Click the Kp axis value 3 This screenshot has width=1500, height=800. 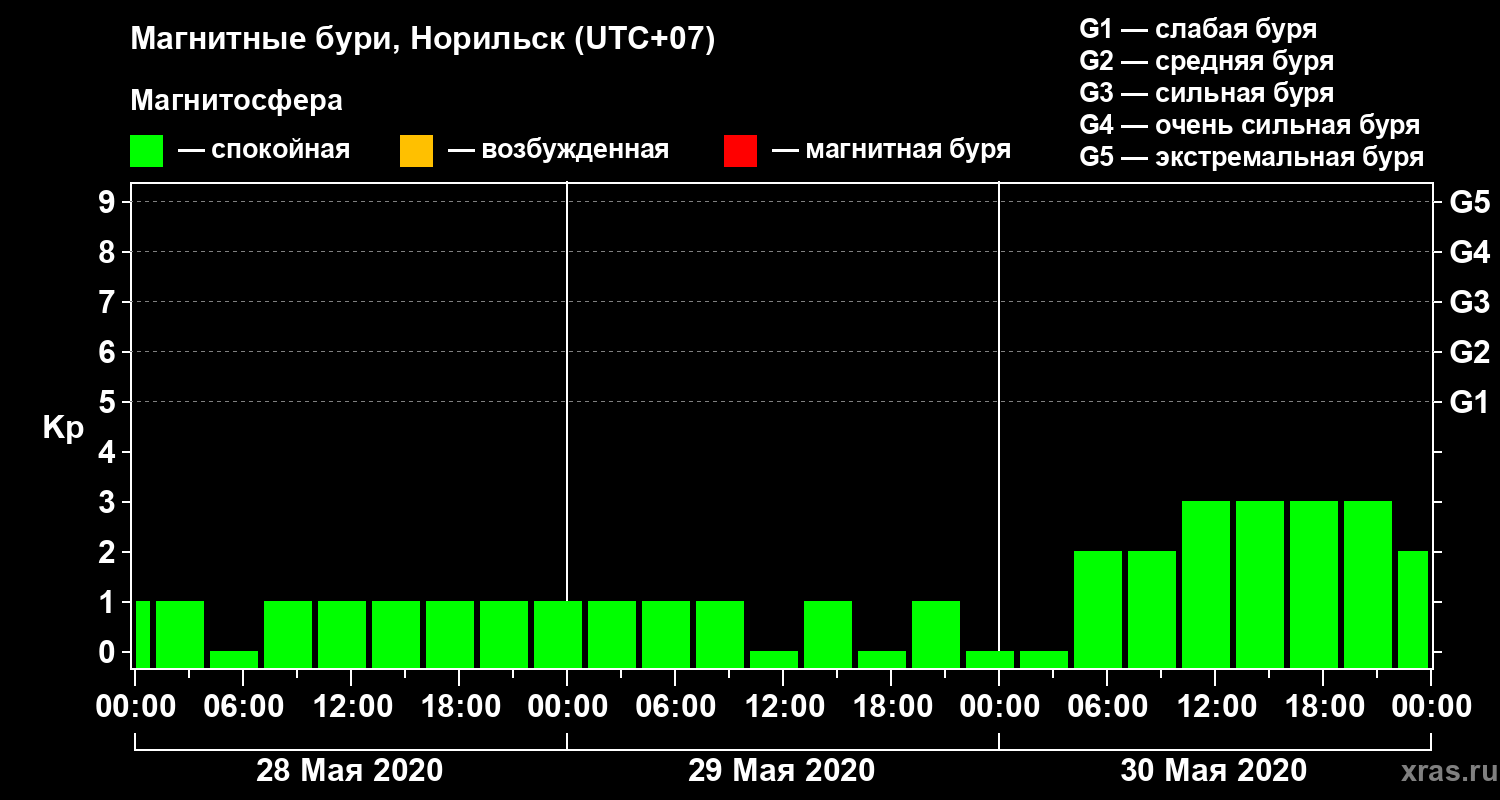pos(109,502)
